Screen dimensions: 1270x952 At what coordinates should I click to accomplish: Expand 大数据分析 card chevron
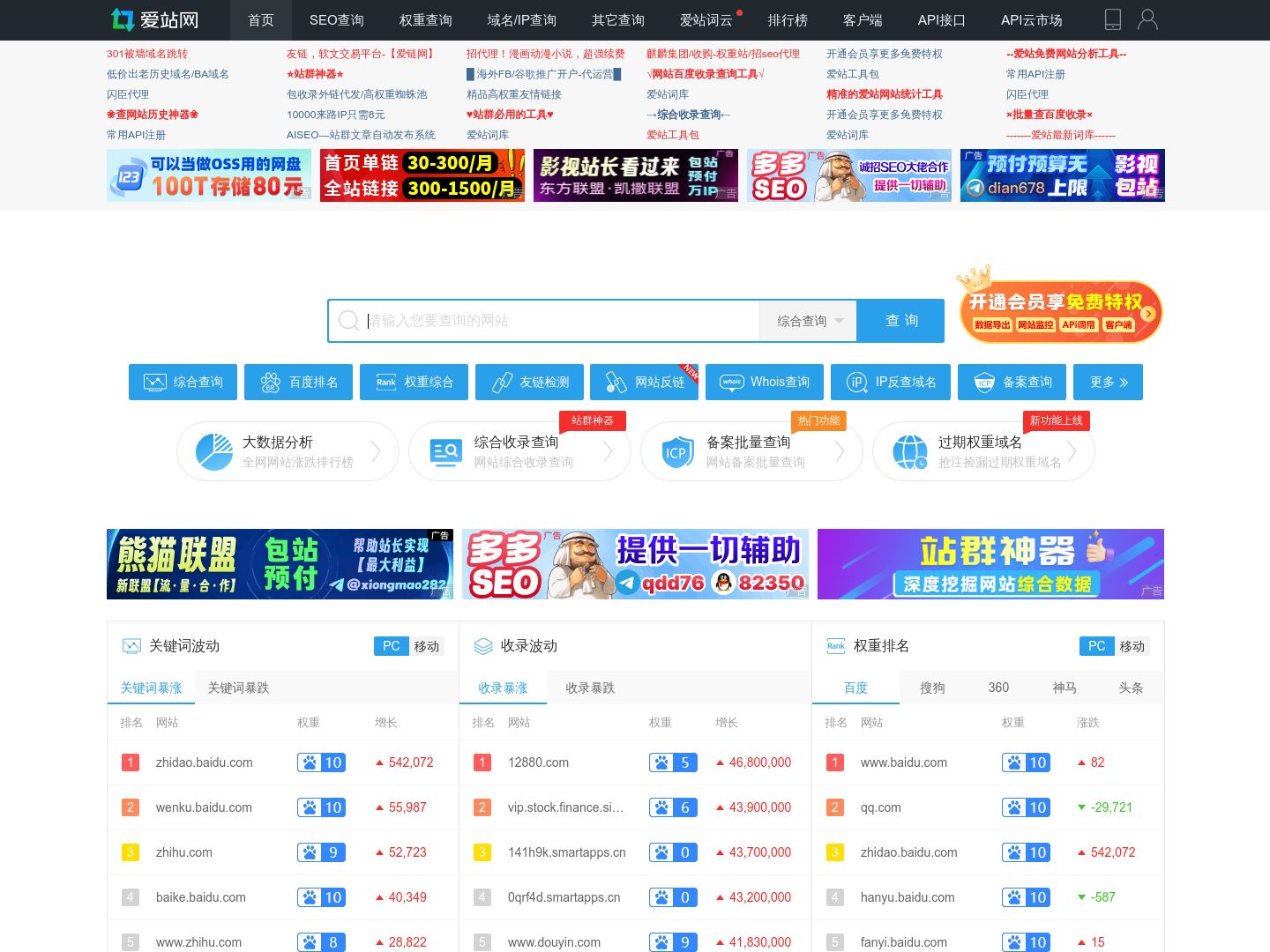376,451
